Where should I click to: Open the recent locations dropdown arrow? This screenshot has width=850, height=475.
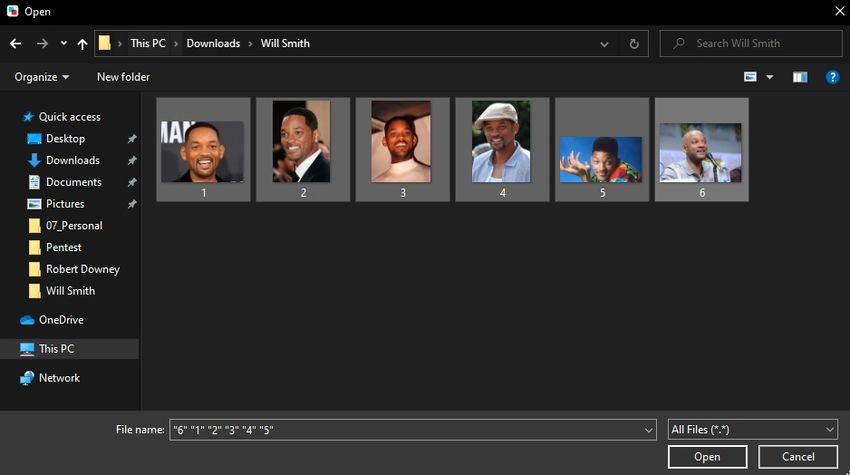(63, 43)
